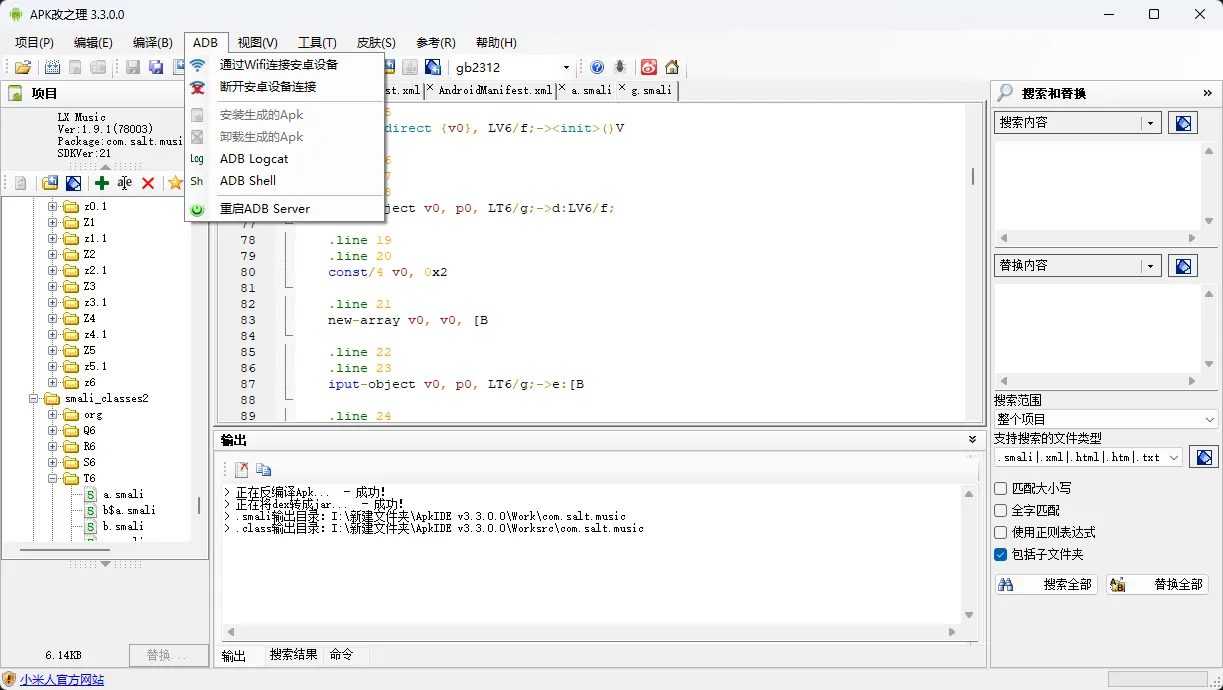Viewport: 1223px width, 690px height.
Task: Open the 小米人官方网站 link
Action: click(x=61, y=680)
